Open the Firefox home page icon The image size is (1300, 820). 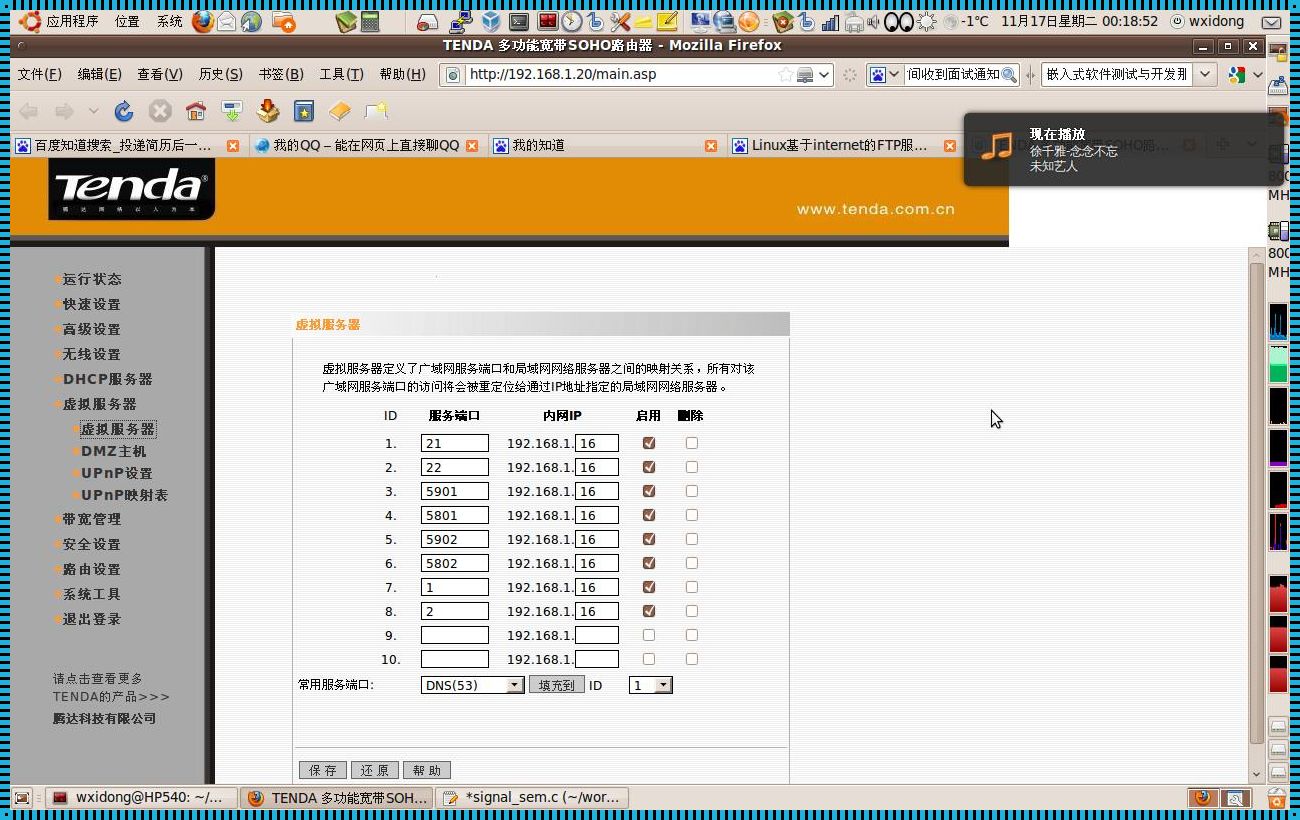196,111
